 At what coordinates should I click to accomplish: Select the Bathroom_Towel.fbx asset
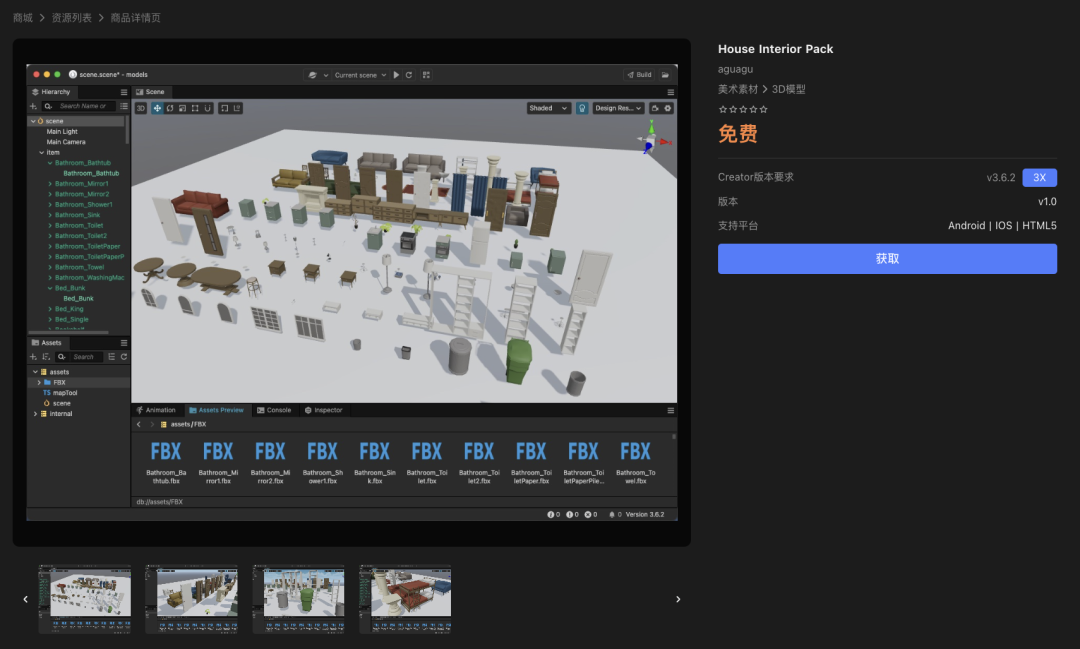[636, 462]
